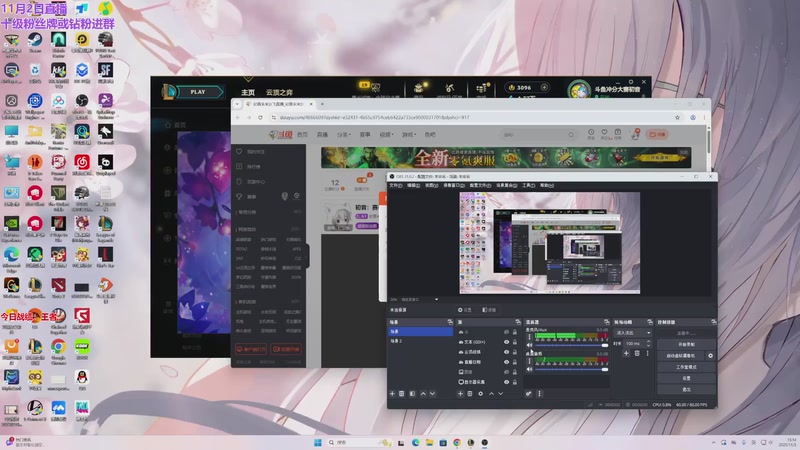Expand 分类 dropdown on Douyu navigation
This screenshot has width=800, height=450.
343,135
